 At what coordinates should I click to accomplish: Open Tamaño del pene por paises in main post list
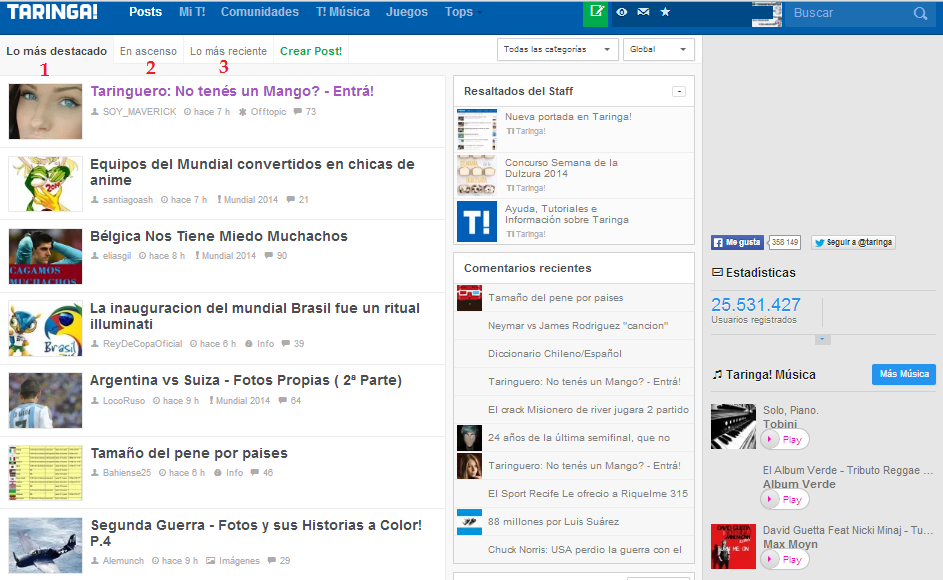pos(189,453)
